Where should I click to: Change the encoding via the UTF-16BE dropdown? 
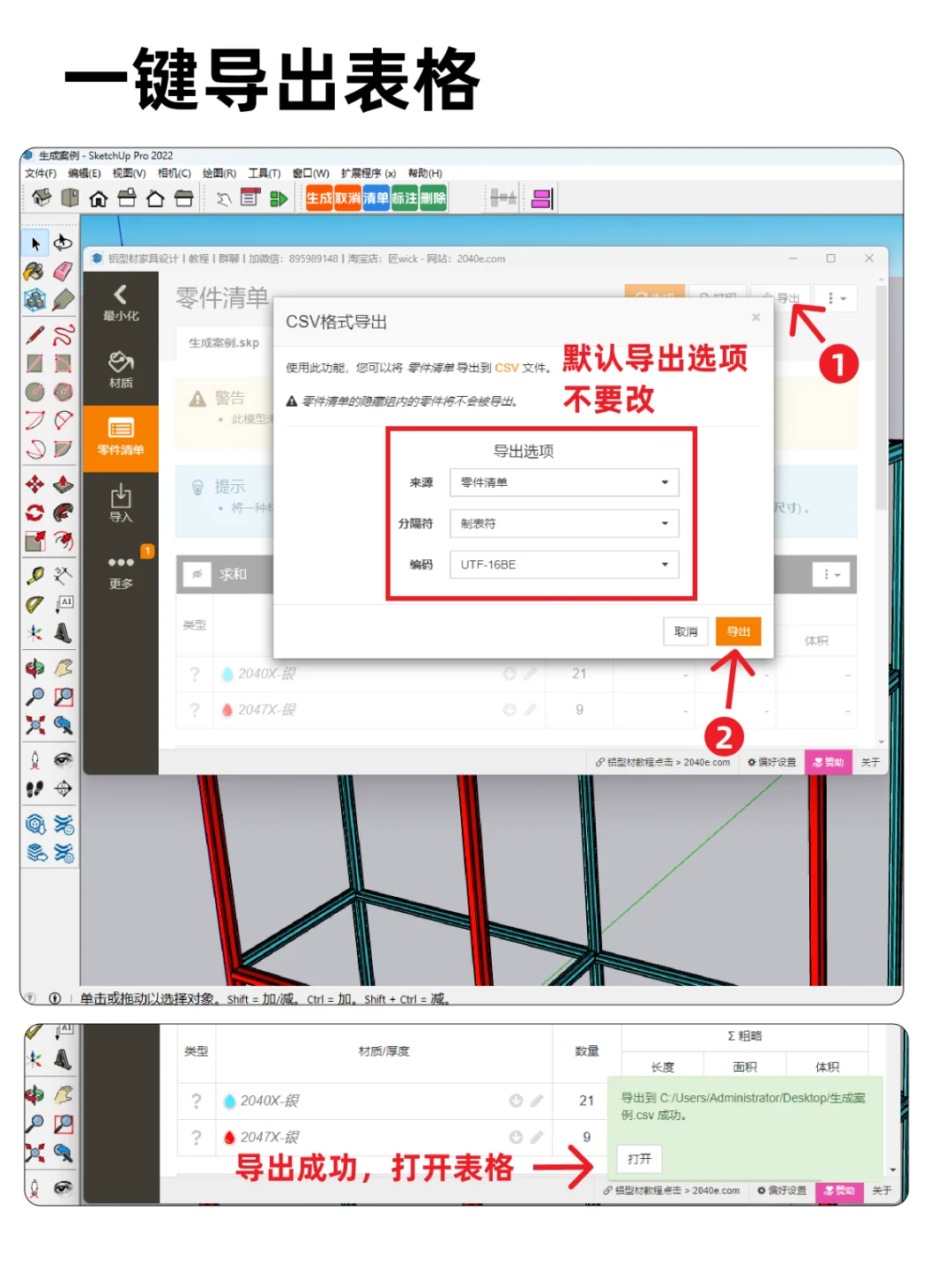(564, 564)
